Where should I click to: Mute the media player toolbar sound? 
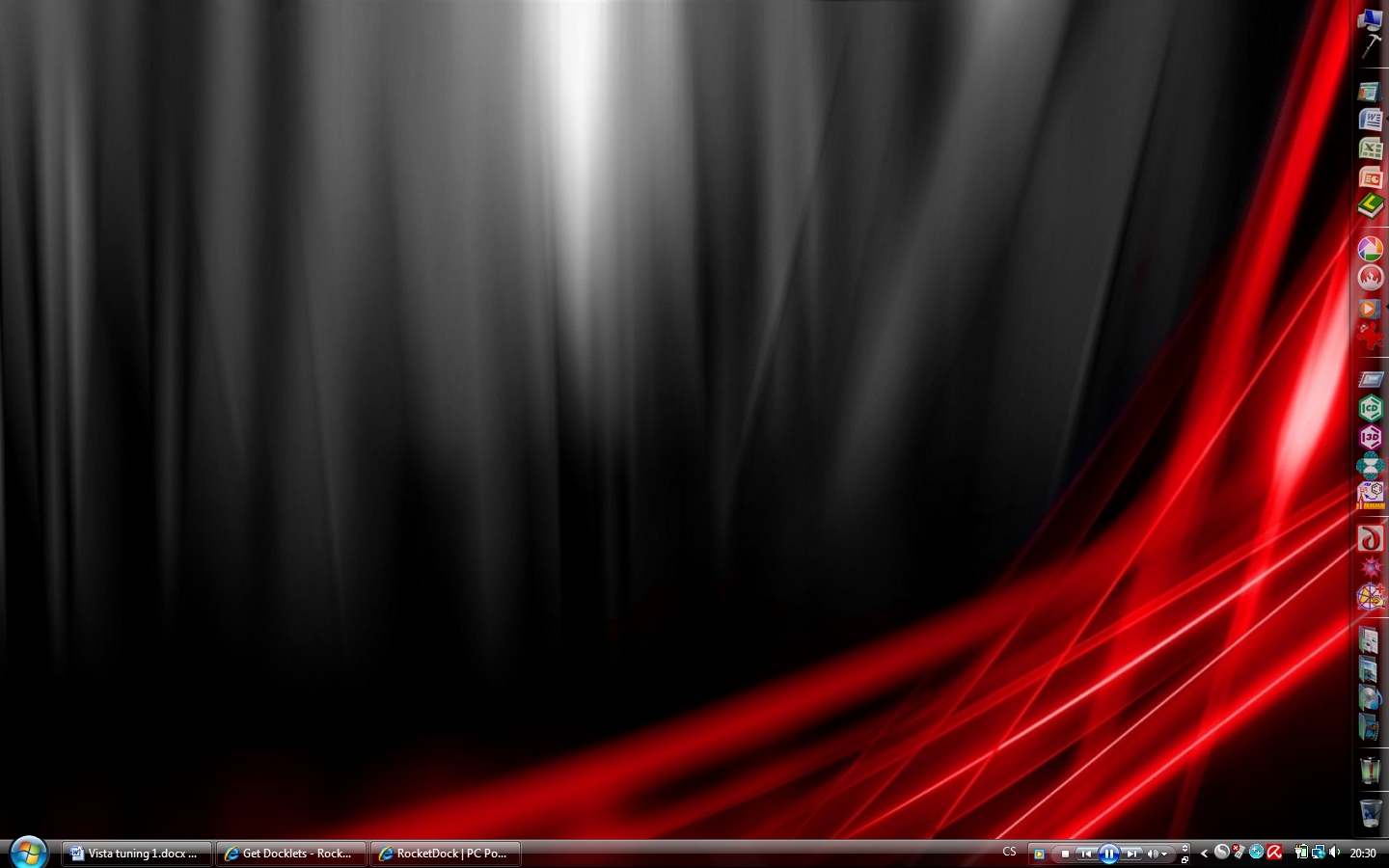coord(1153,854)
